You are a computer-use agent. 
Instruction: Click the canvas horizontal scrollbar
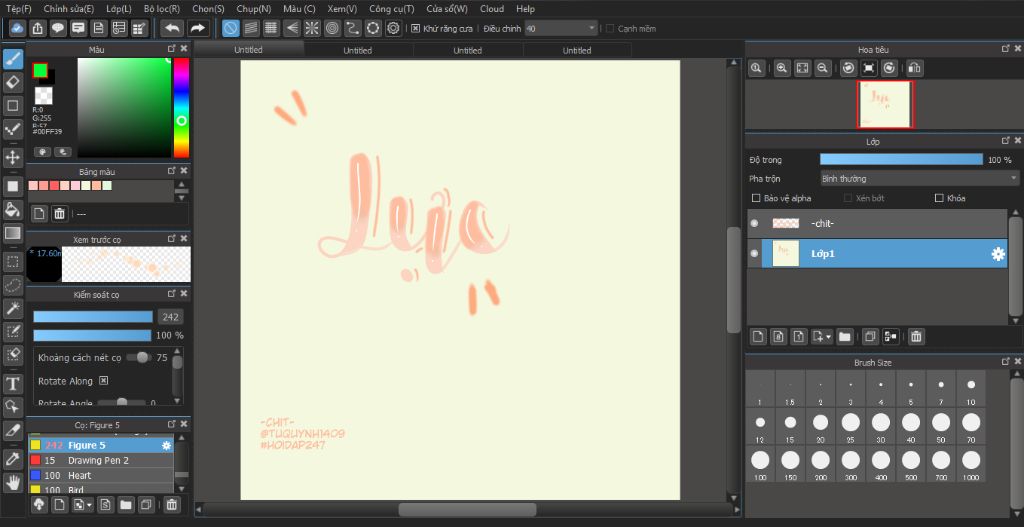point(468,509)
